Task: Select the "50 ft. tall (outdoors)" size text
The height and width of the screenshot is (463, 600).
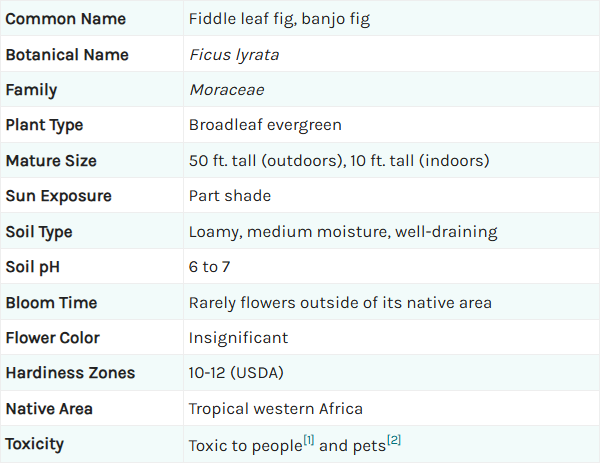Action: coord(266,161)
